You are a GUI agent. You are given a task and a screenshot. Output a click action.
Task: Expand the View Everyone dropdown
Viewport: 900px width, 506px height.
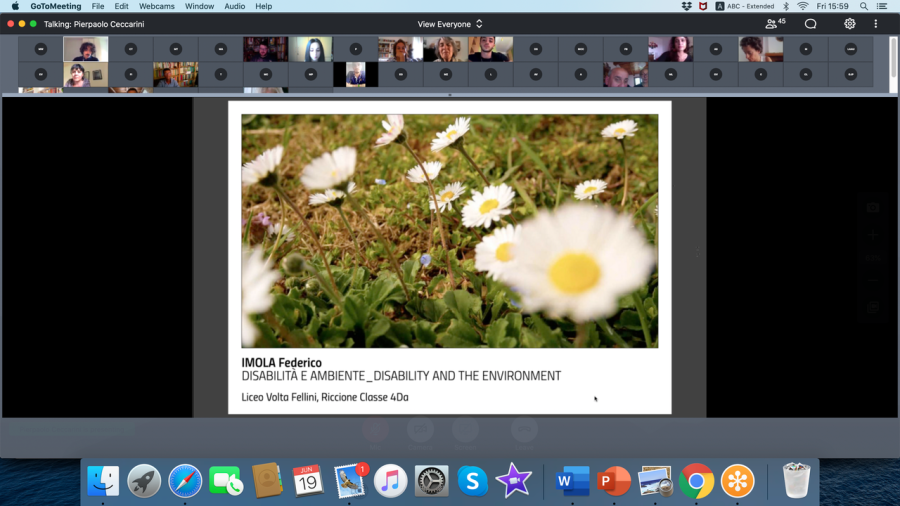pos(450,24)
